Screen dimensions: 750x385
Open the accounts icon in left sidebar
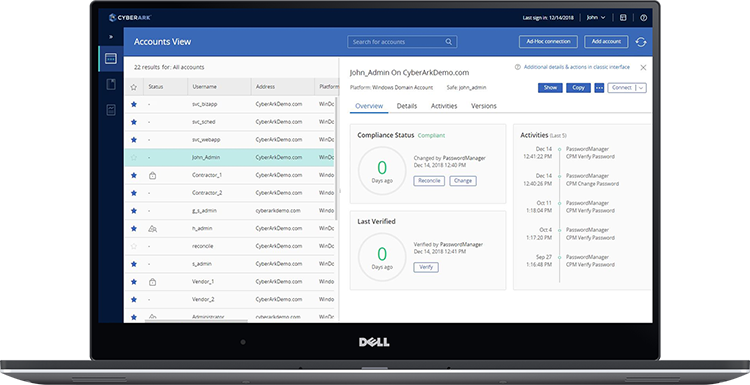(x=111, y=59)
